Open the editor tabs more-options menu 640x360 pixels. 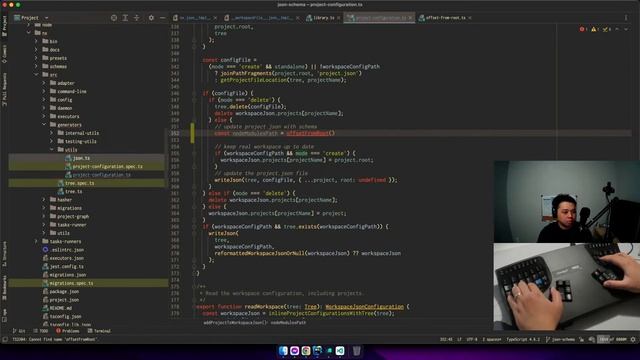[626, 18]
